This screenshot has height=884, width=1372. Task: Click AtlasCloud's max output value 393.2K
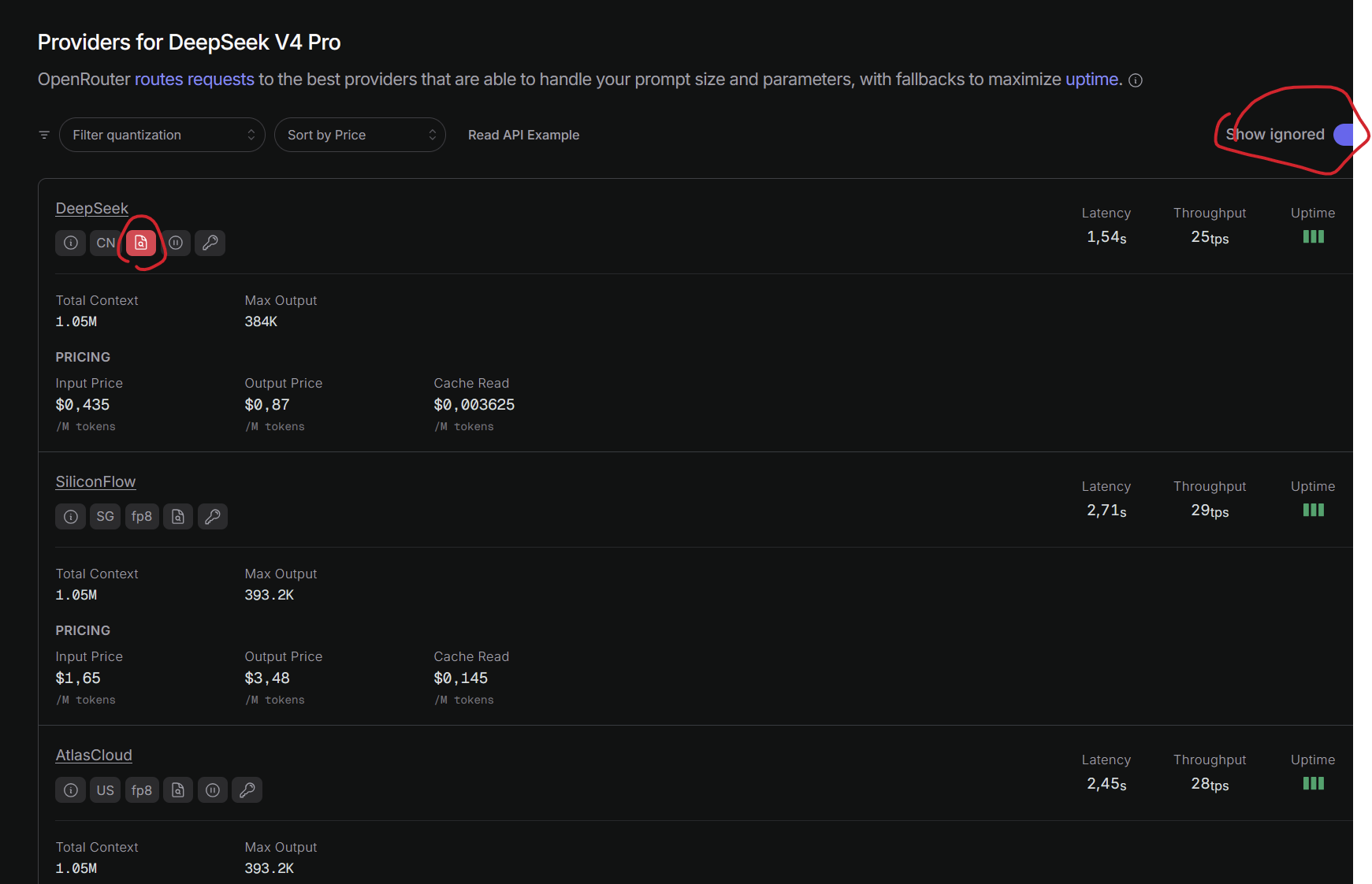tap(270, 868)
